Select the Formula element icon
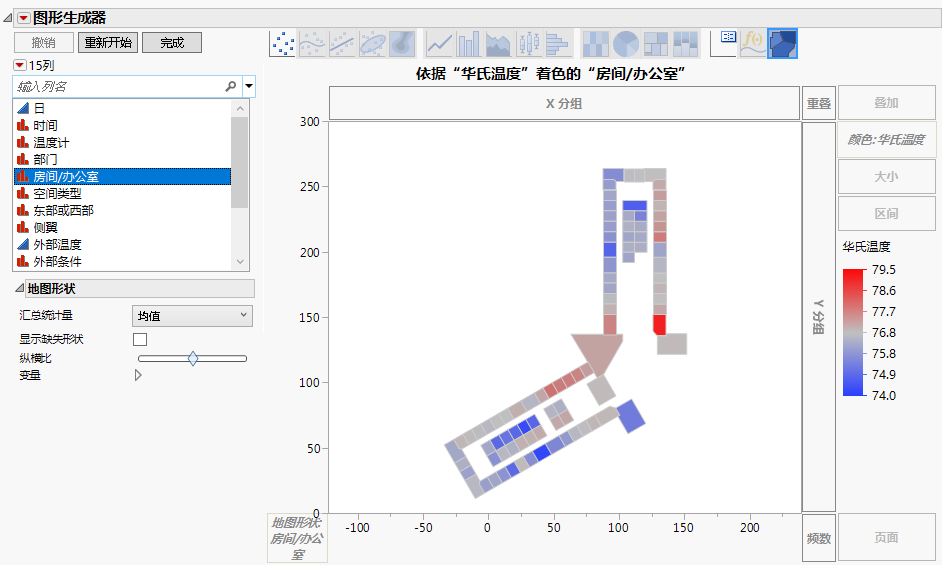The width and height of the screenshot is (942, 565). (753, 43)
